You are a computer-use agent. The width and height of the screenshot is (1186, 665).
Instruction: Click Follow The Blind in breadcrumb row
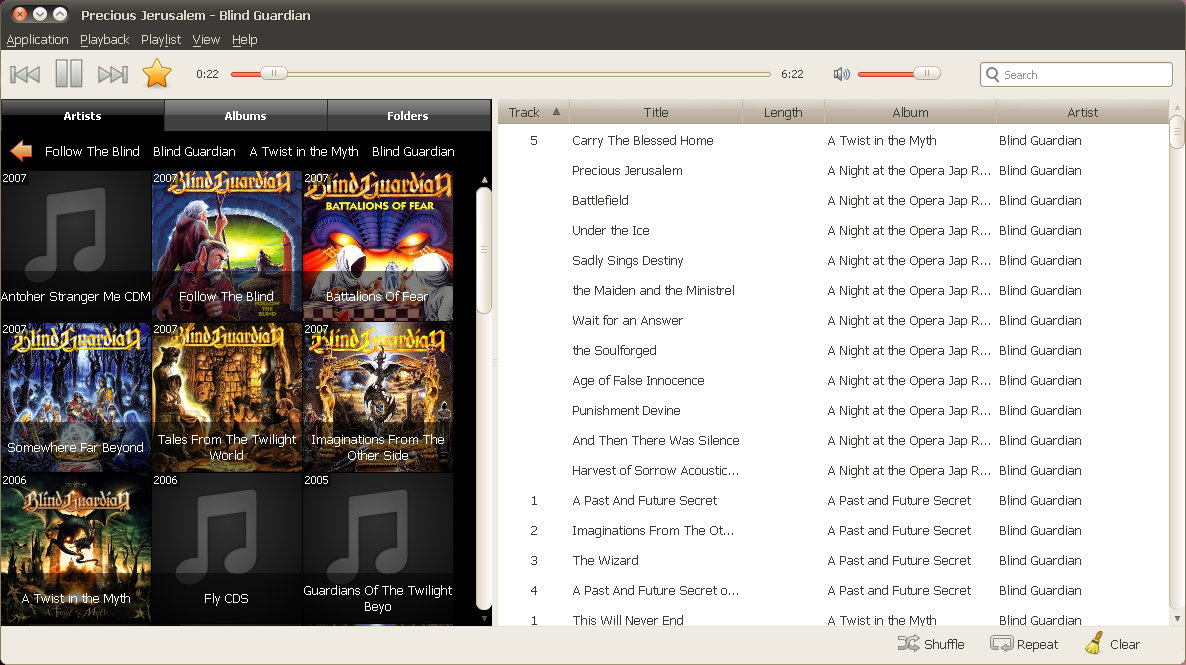(x=92, y=151)
